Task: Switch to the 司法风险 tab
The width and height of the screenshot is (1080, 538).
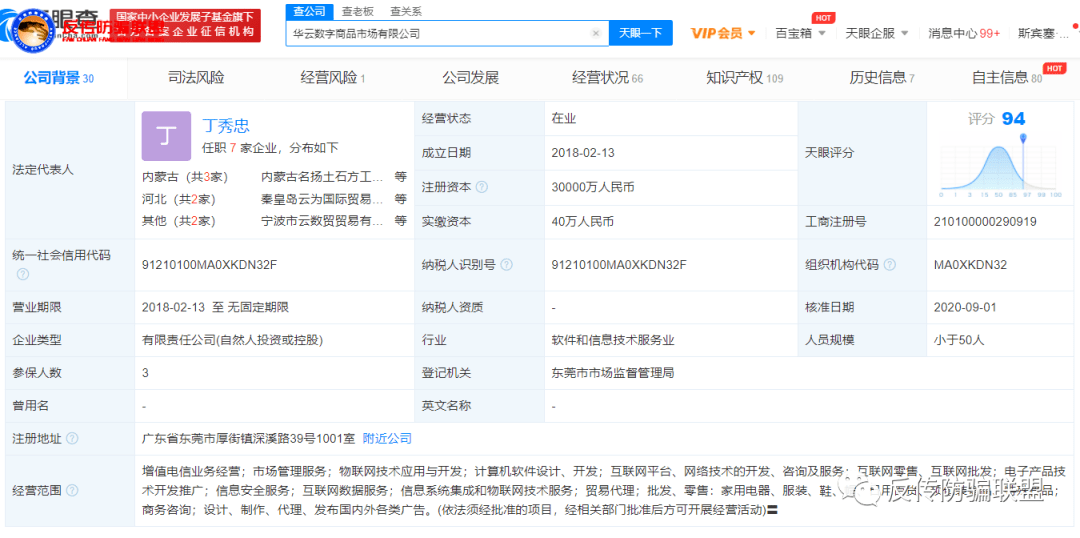Action: 196,78
